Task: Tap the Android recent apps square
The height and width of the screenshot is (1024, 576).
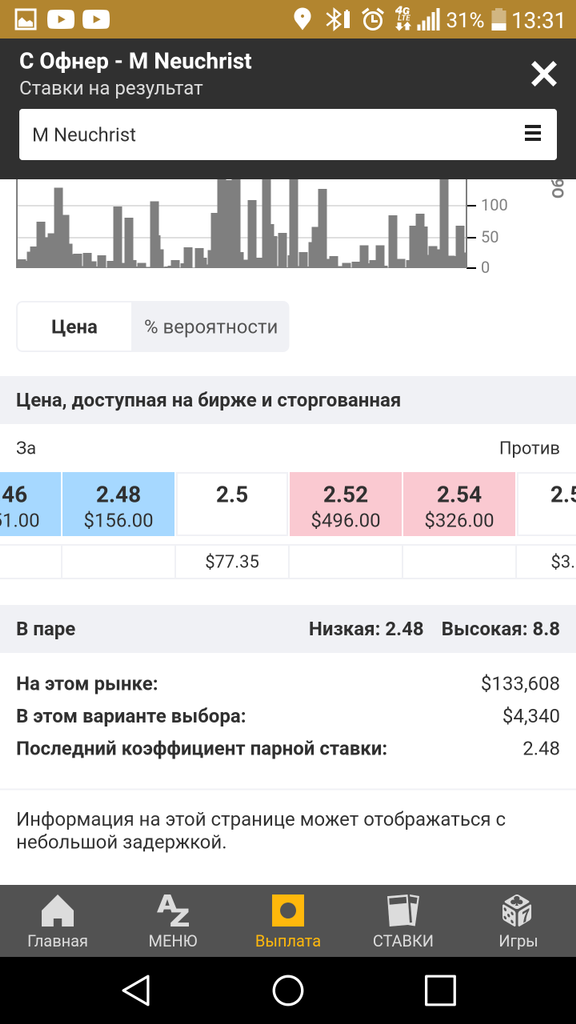Action: point(440,990)
